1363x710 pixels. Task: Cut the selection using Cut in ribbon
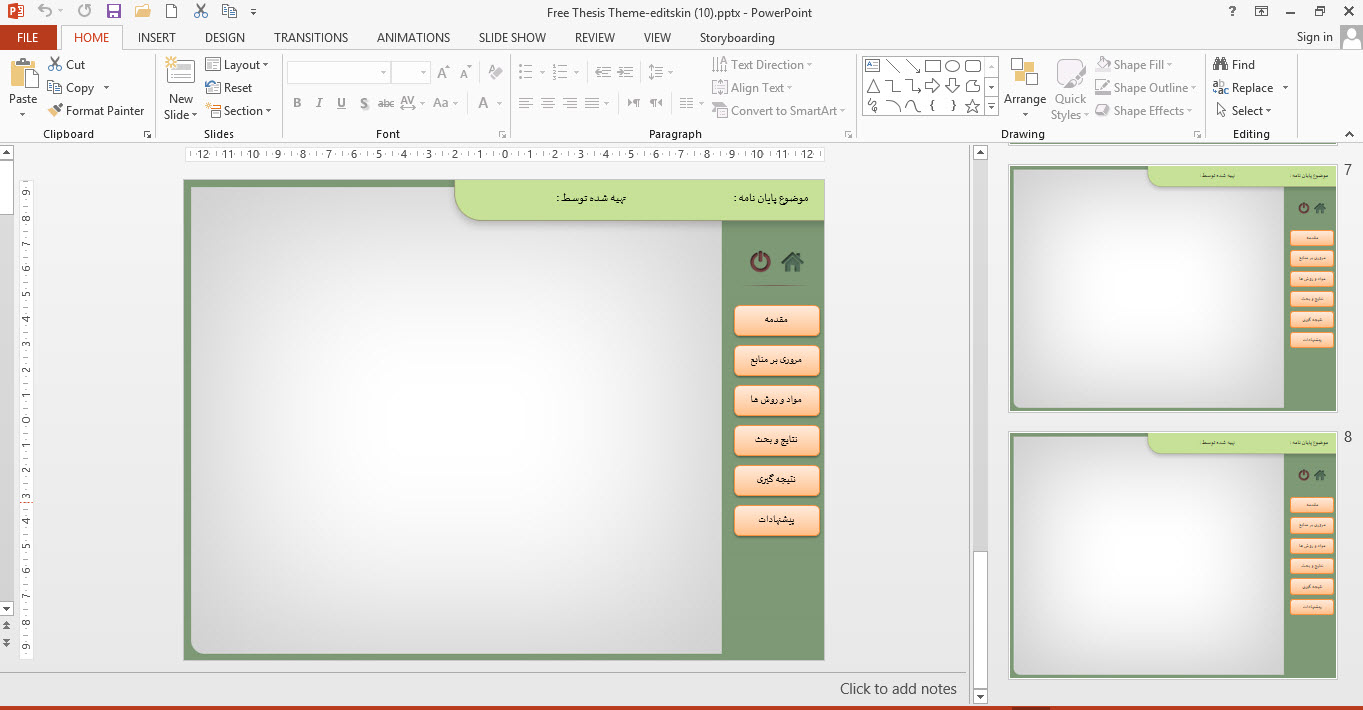[67, 64]
